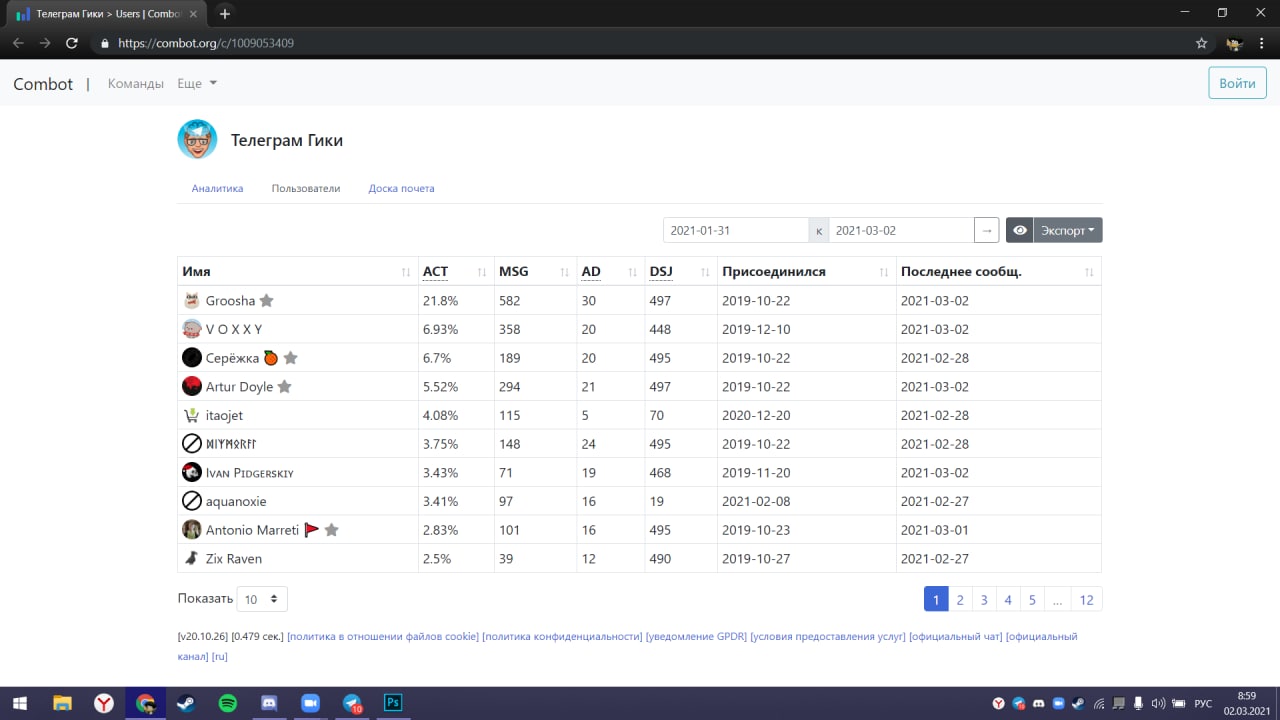Sort by Последнее сообщ. column
The image size is (1280, 720).
(x=998, y=271)
